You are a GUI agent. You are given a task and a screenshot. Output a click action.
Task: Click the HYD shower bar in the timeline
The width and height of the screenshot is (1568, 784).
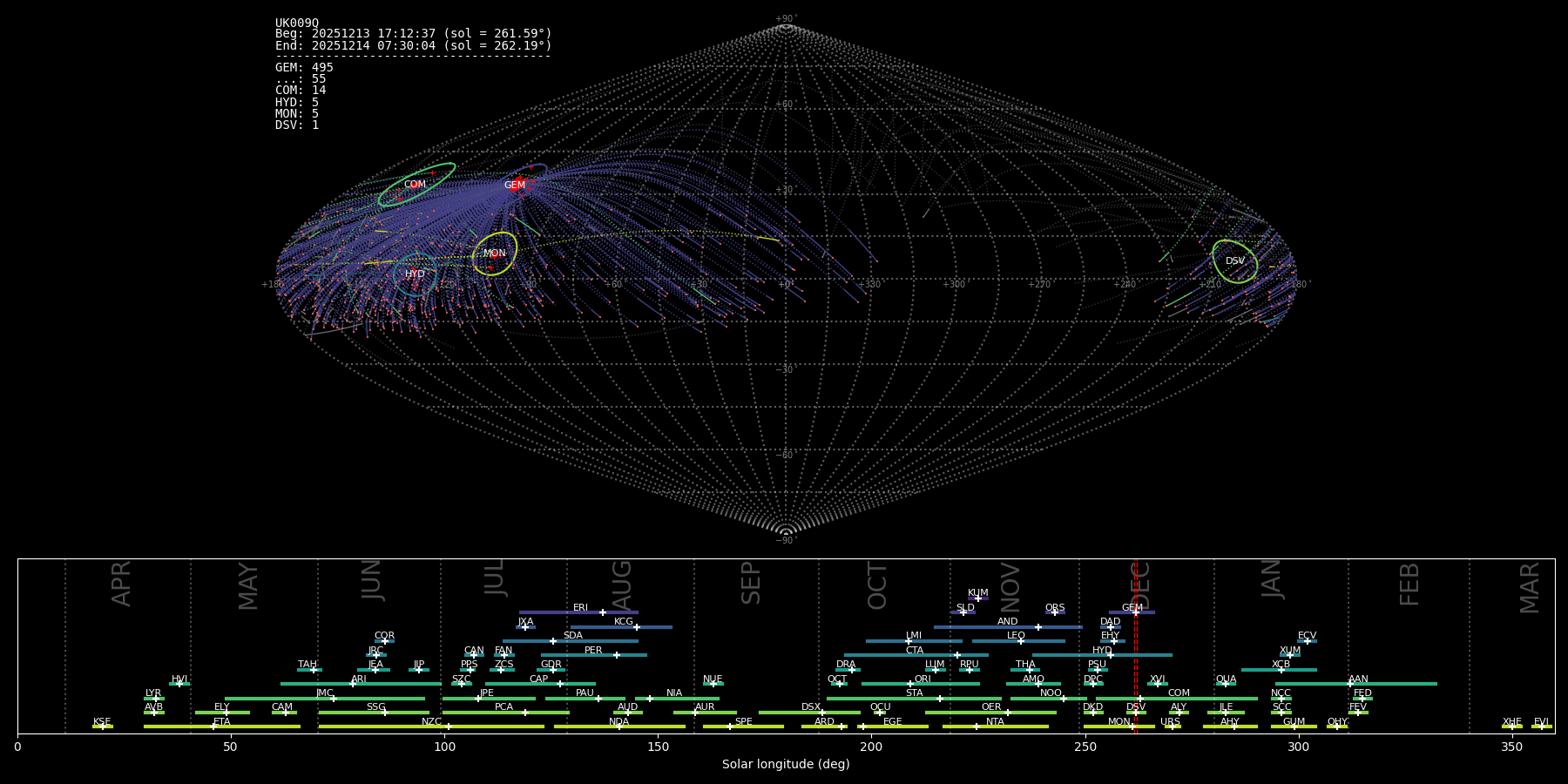pos(1102,655)
